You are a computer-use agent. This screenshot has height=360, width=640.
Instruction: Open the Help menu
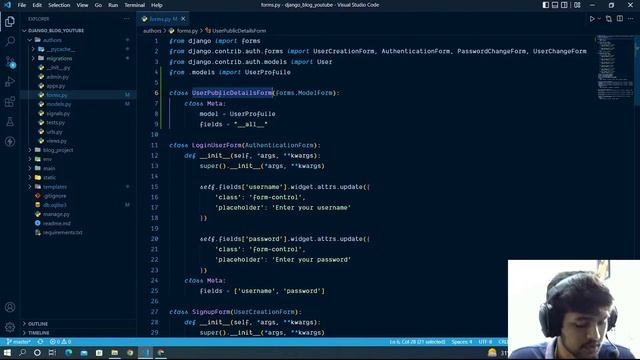(157, 5)
